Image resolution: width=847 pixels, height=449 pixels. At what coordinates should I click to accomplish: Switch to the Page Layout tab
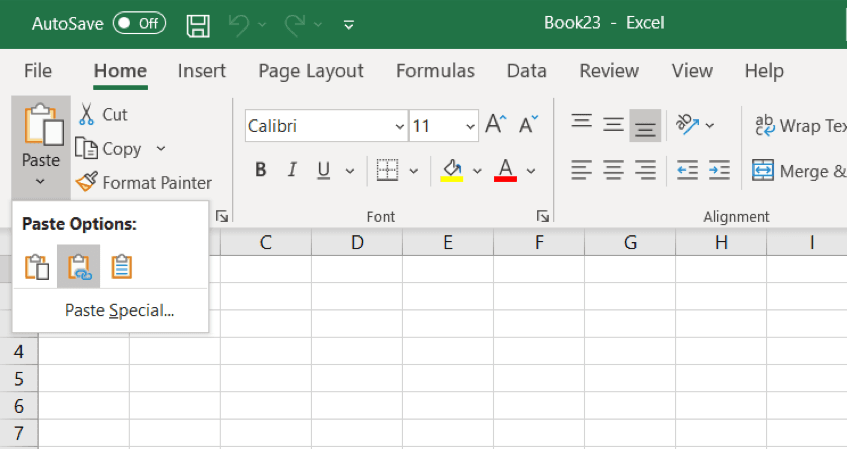point(311,71)
